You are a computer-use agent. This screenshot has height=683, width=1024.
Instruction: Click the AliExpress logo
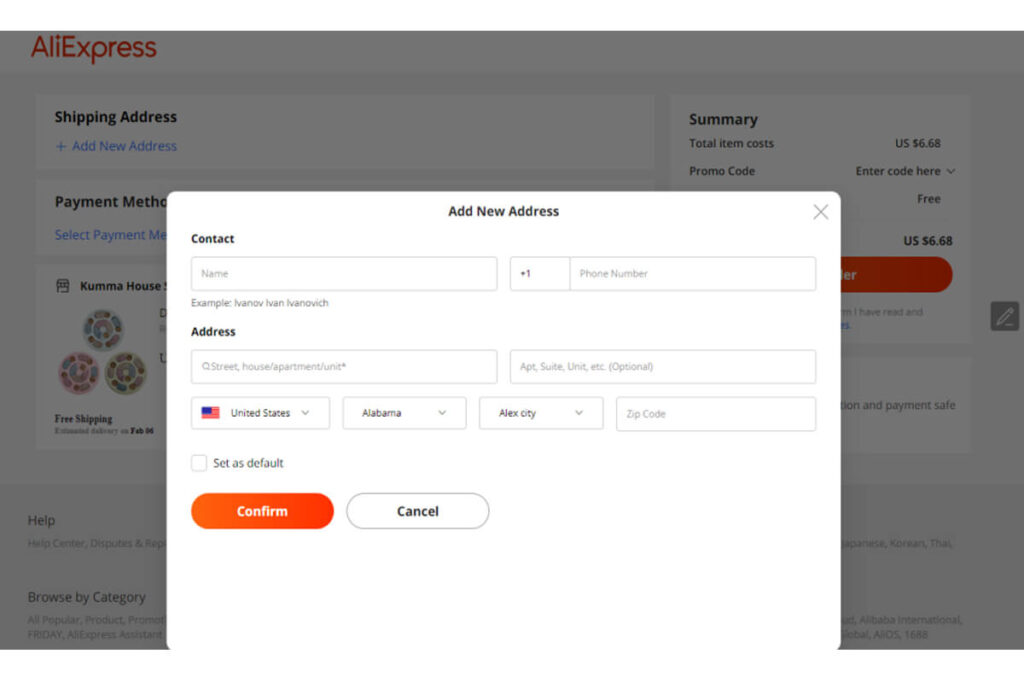pos(95,47)
